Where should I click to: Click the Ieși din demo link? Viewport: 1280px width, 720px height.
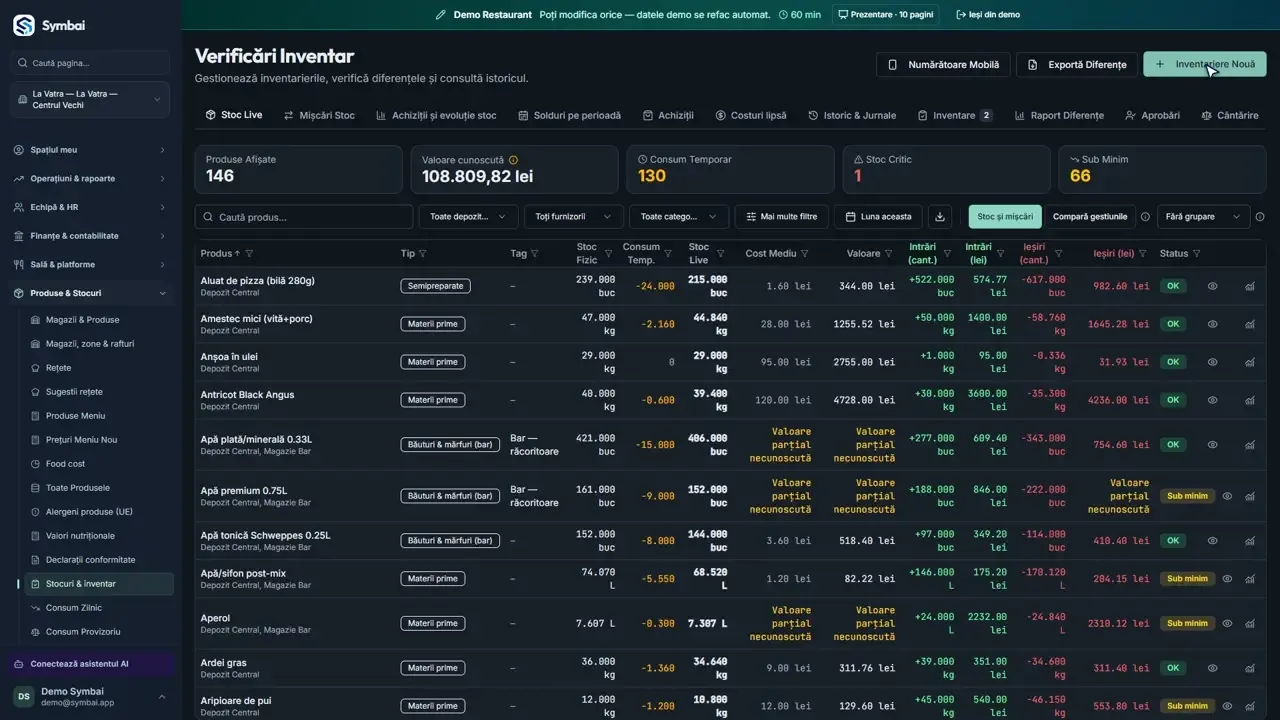[x=988, y=15]
